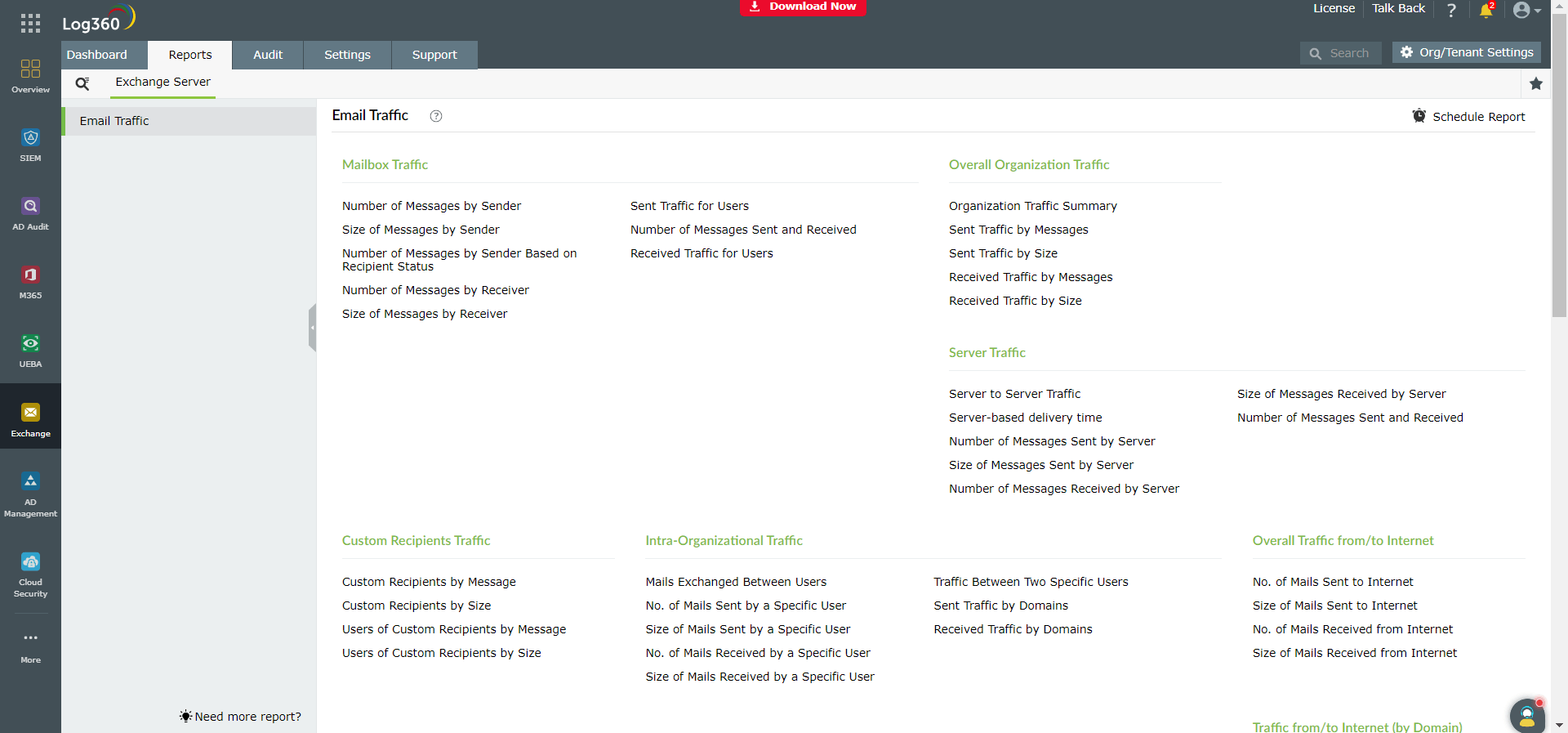Screen dimensions: 1568x733
Task: Open Received Traffic for Users report
Action: 702,253
